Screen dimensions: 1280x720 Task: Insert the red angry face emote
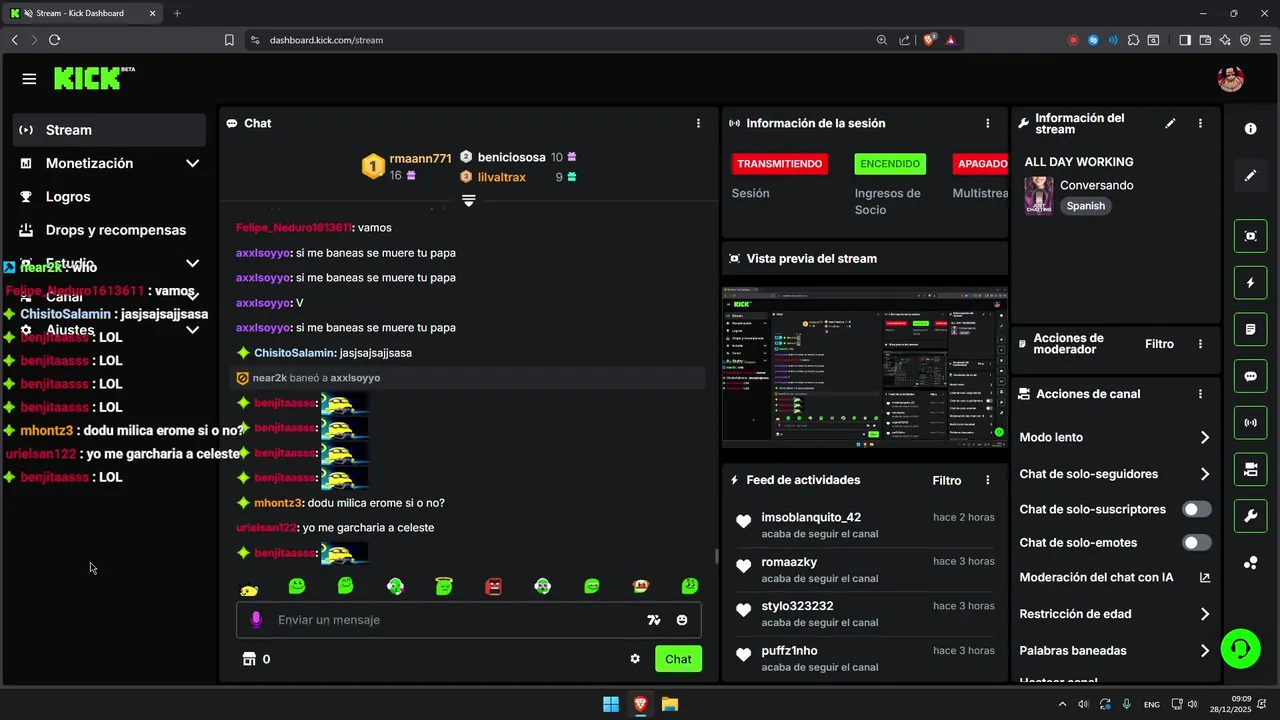[493, 586]
